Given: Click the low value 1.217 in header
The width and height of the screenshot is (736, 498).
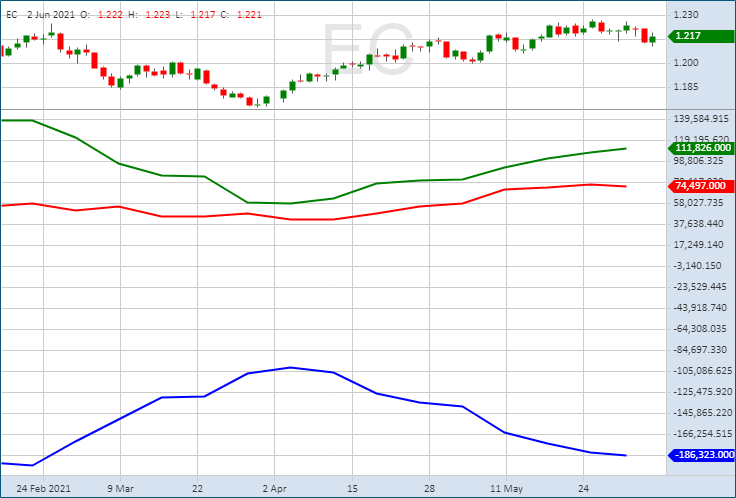Looking at the screenshot, I should [x=203, y=15].
